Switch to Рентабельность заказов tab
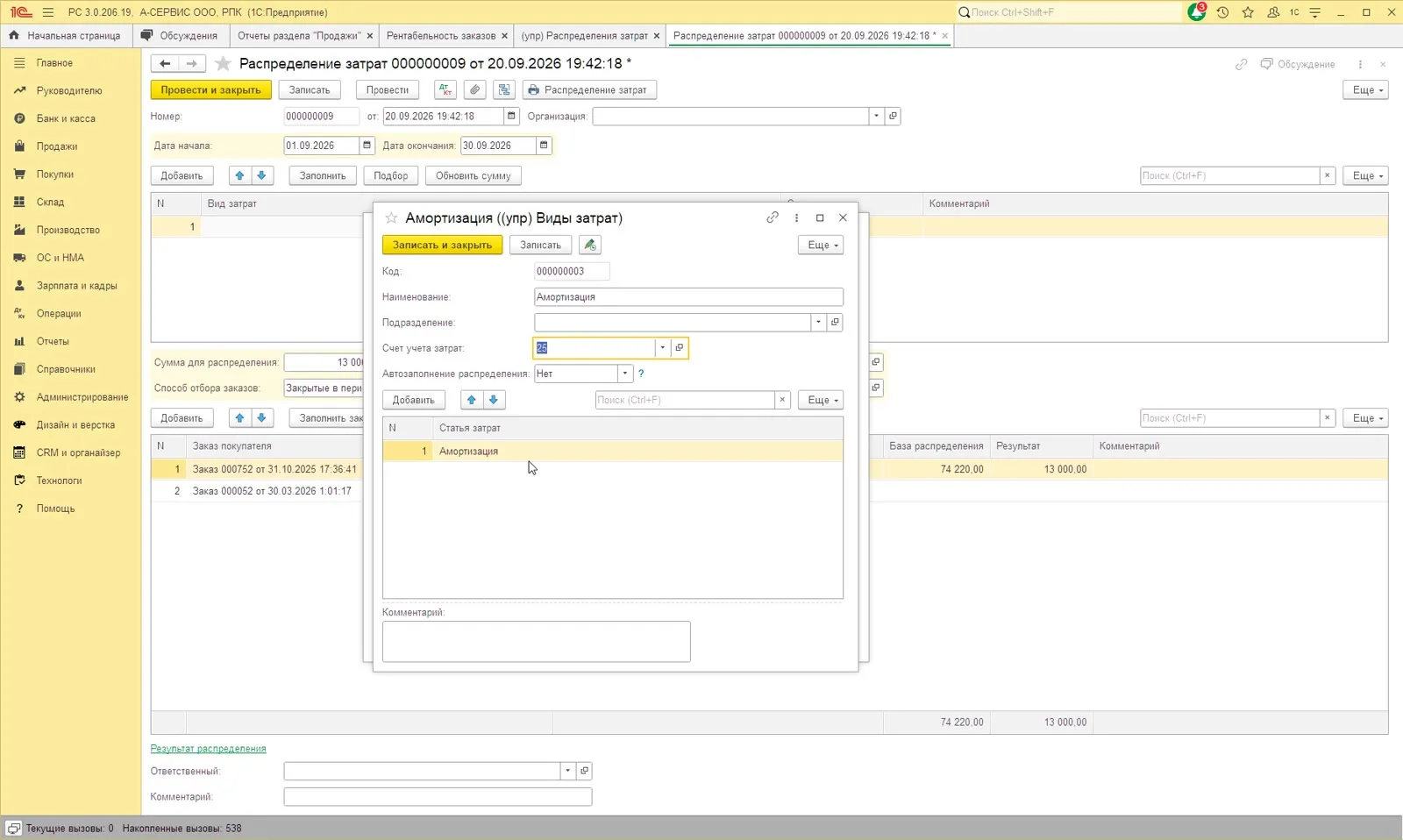Image resolution: width=1403 pixels, height=840 pixels. click(441, 36)
